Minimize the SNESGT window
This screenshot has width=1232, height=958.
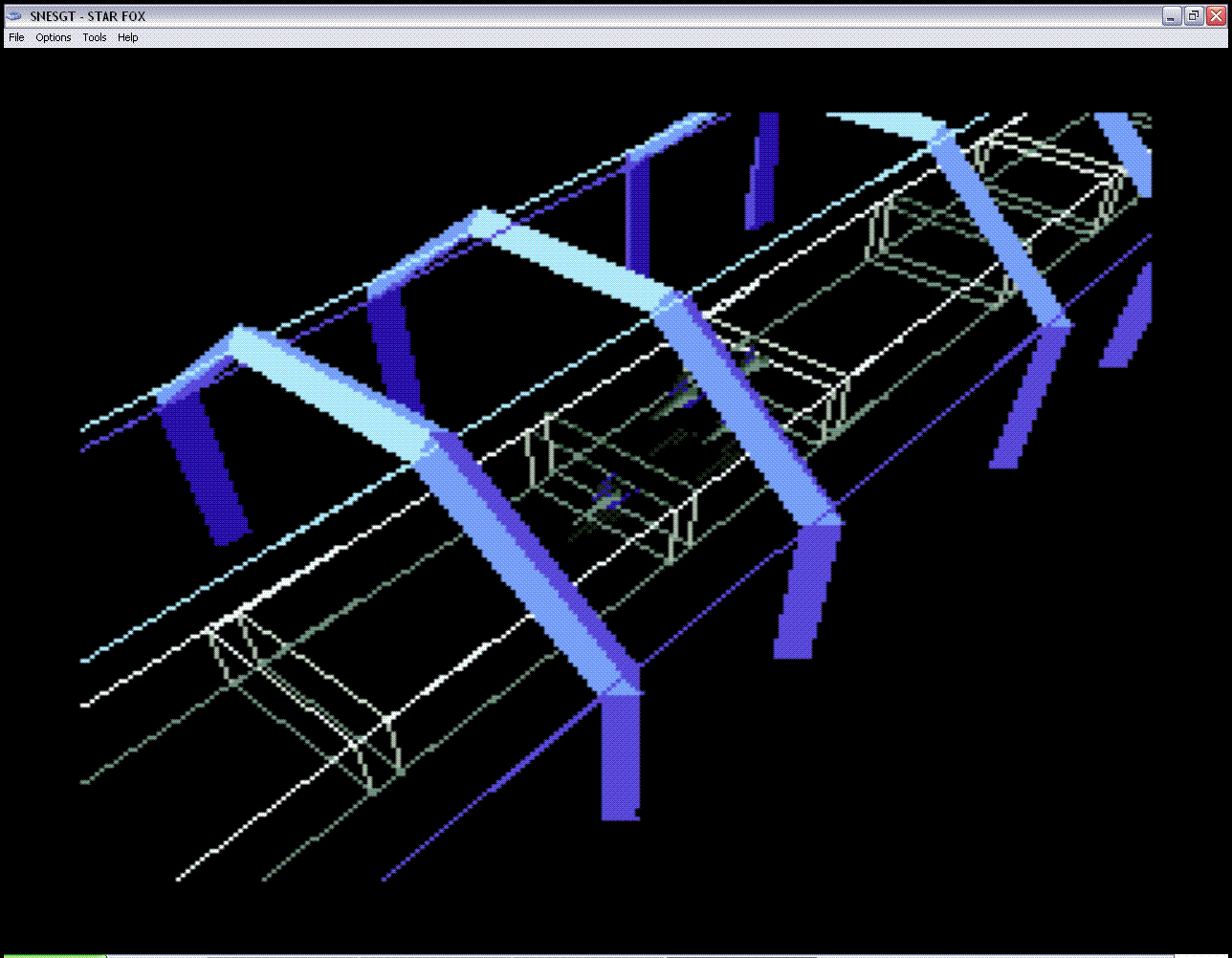[x=1172, y=16]
